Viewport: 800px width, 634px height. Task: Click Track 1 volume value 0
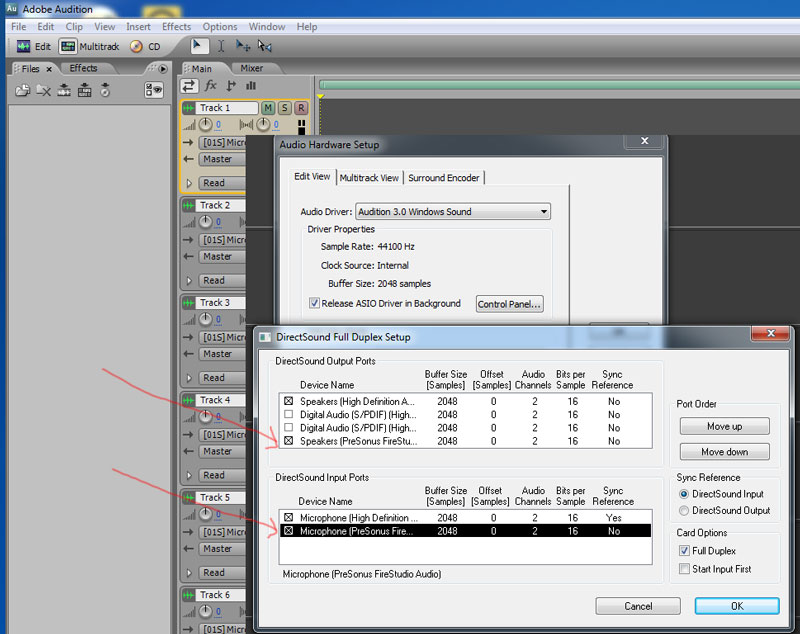click(x=218, y=124)
